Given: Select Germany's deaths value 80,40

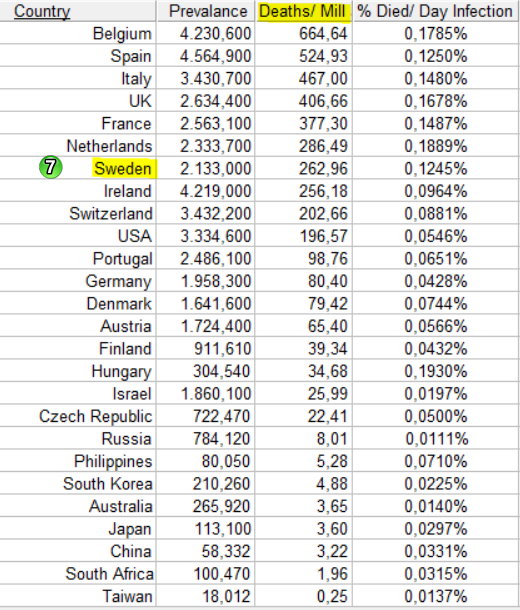Looking at the screenshot, I should (327, 281).
